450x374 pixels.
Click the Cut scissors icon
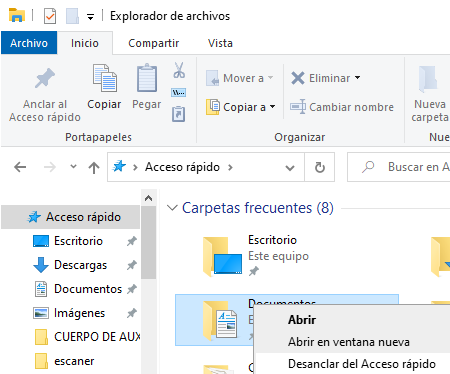coord(179,70)
